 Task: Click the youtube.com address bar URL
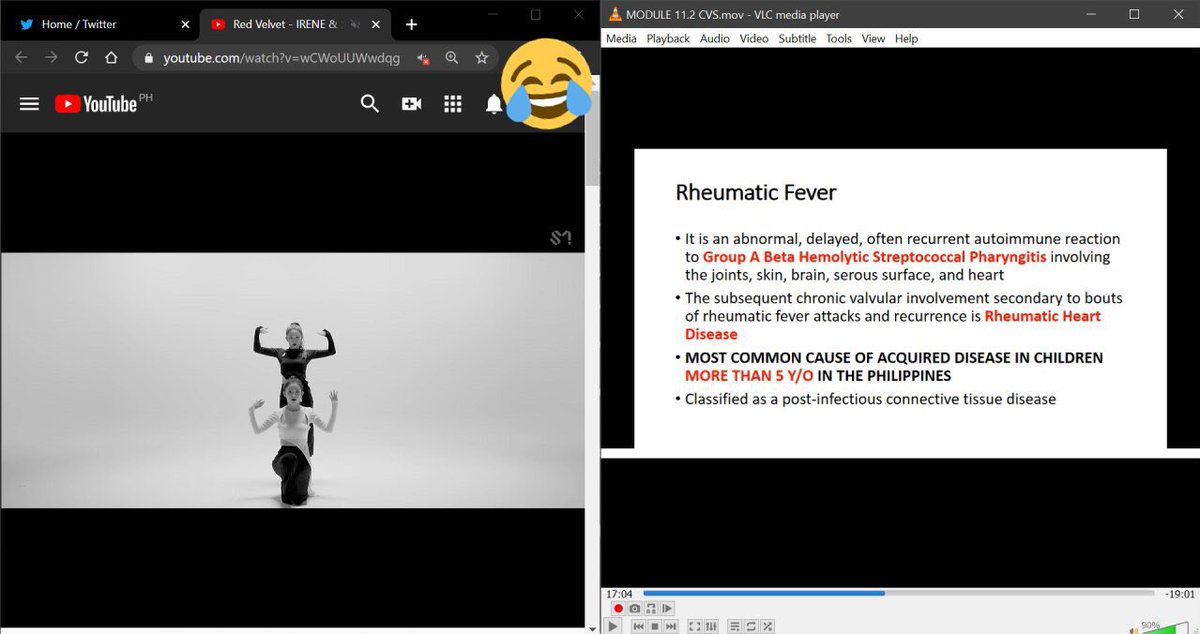click(282, 58)
